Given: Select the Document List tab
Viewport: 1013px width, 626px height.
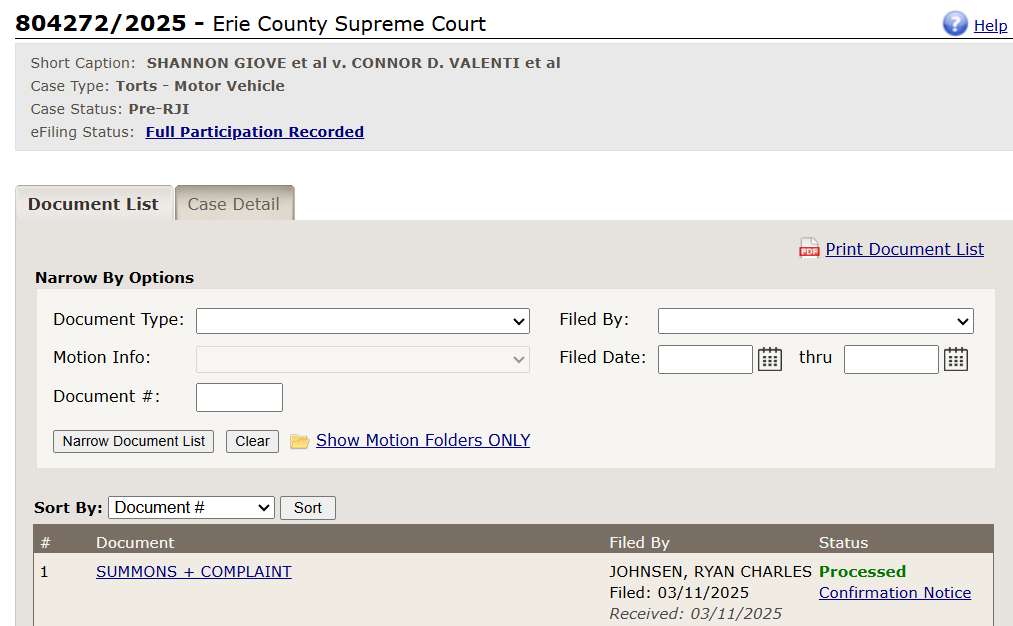Looking at the screenshot, I should [93, 204].
